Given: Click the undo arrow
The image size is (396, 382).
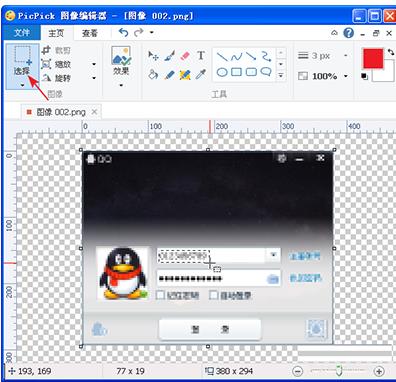Looking at the screenshot, I should 123,32.
